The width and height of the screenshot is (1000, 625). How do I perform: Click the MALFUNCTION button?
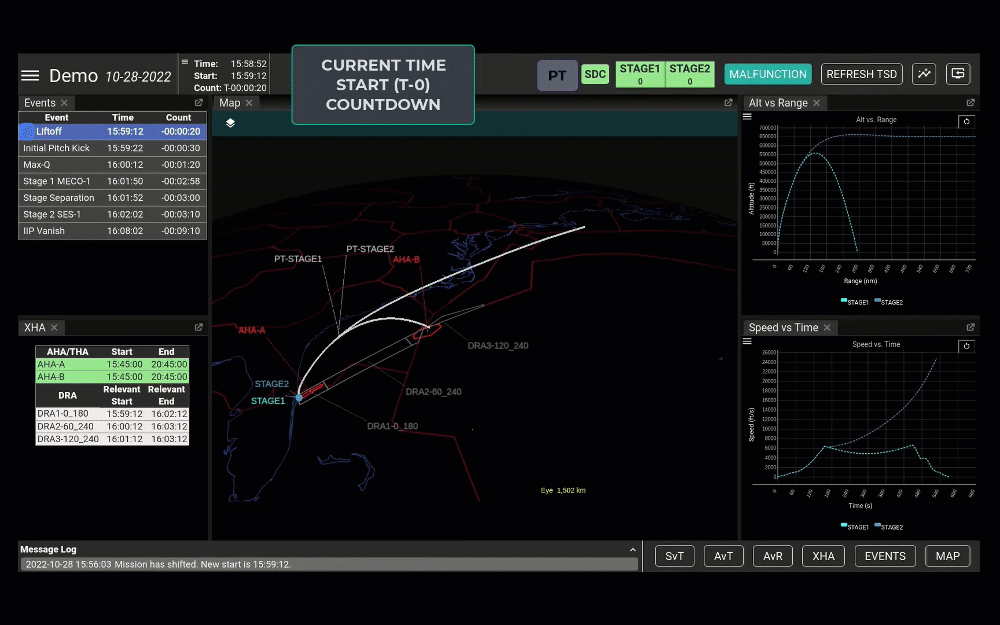tap(768, 73)
